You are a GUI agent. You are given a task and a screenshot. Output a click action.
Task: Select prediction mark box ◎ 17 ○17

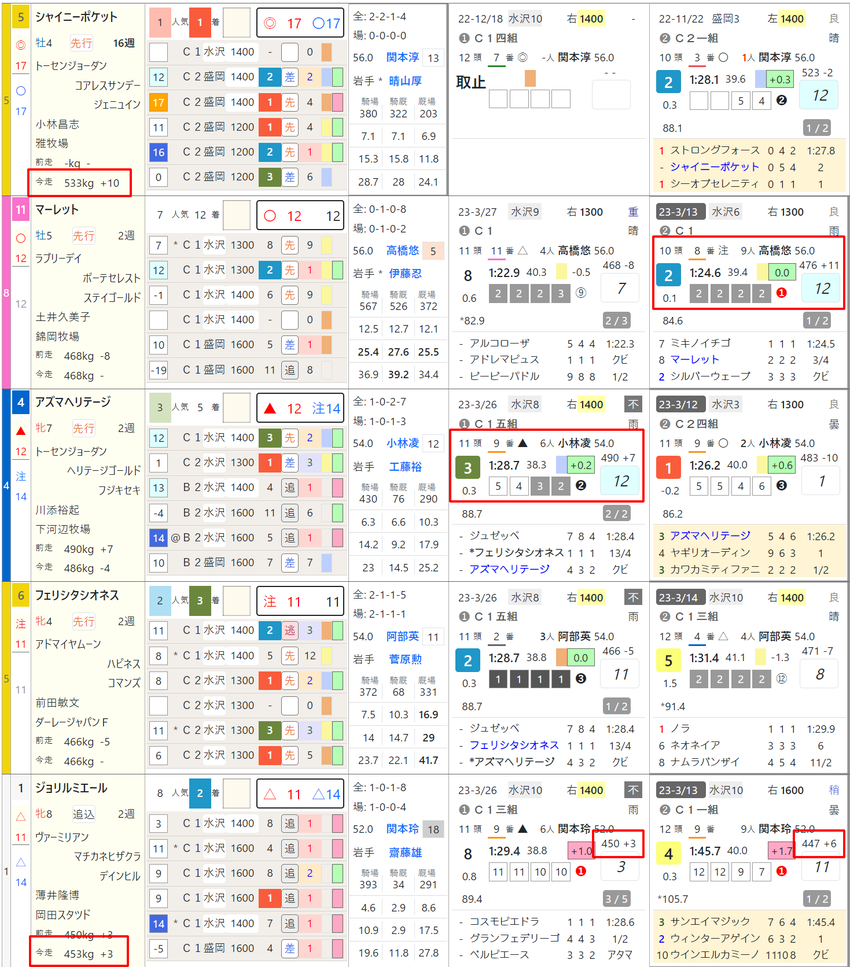point(300,23)
